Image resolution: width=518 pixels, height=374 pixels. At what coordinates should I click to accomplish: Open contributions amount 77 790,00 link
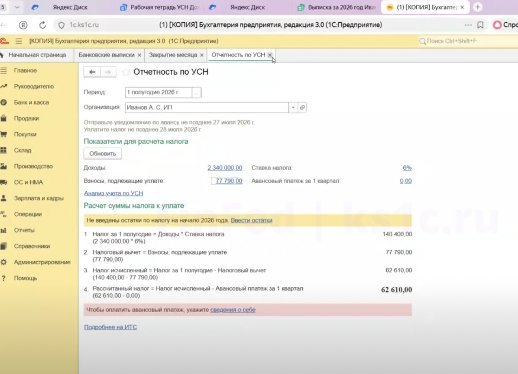[229, 181]
